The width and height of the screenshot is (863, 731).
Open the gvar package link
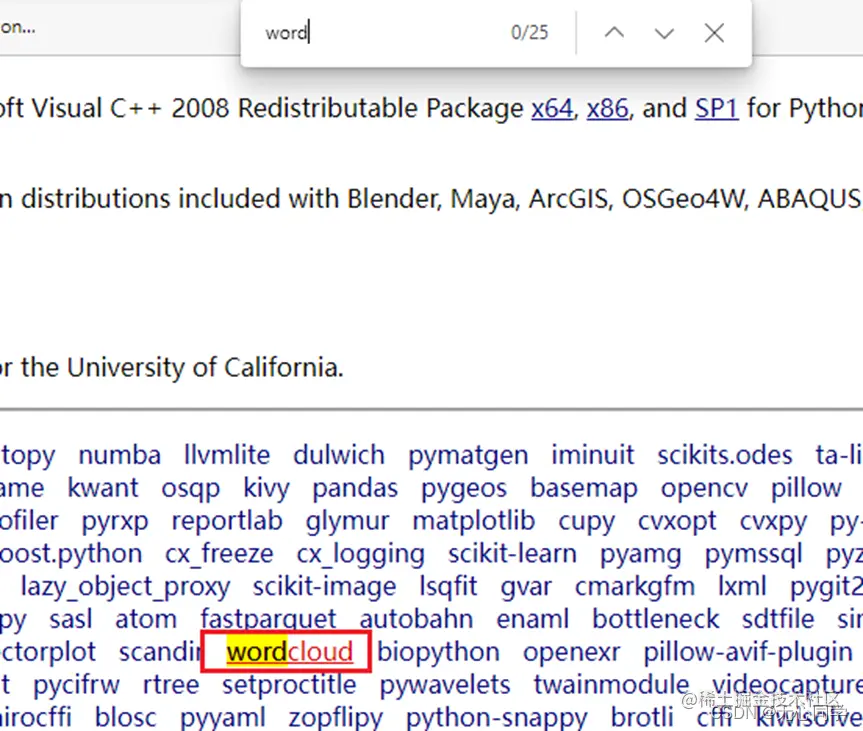click(x=526, y=587)
